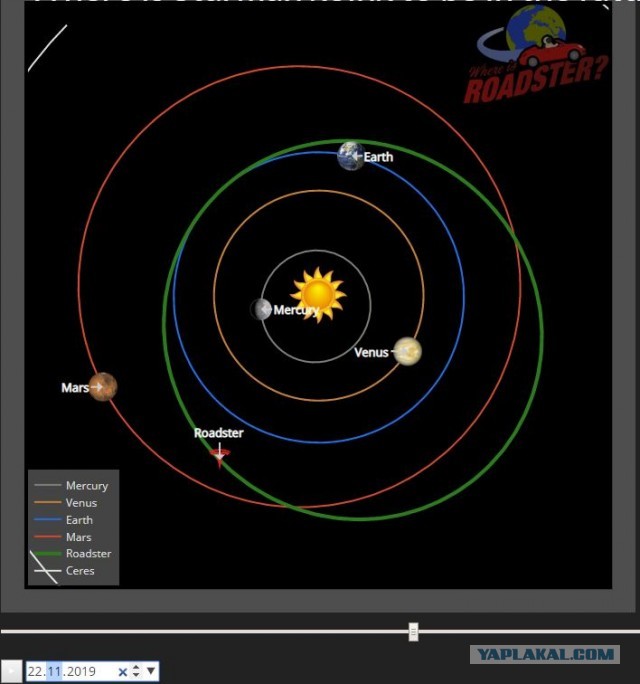Click the day value 22 in date field
Image resolution: width=640 pixels, height=684 pixels.
coord(36,671)
